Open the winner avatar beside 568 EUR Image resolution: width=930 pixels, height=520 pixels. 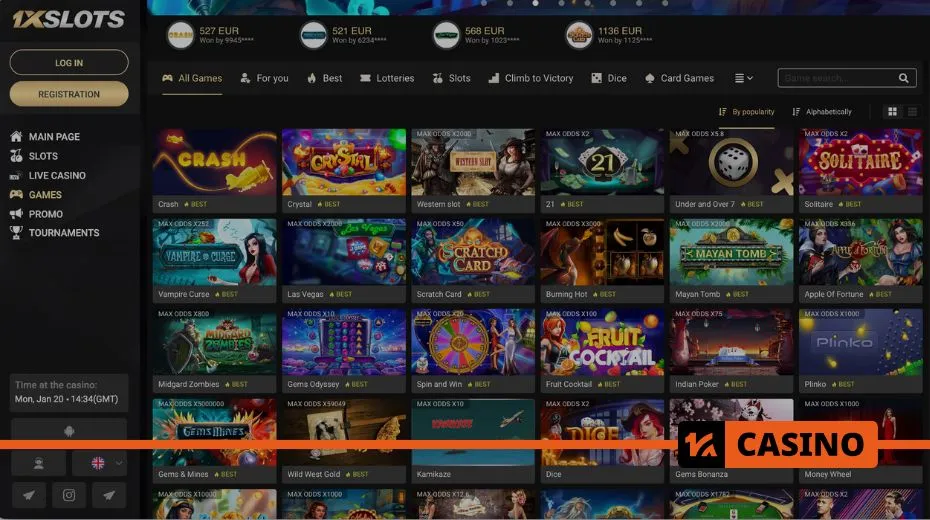(x=446, y=35)
